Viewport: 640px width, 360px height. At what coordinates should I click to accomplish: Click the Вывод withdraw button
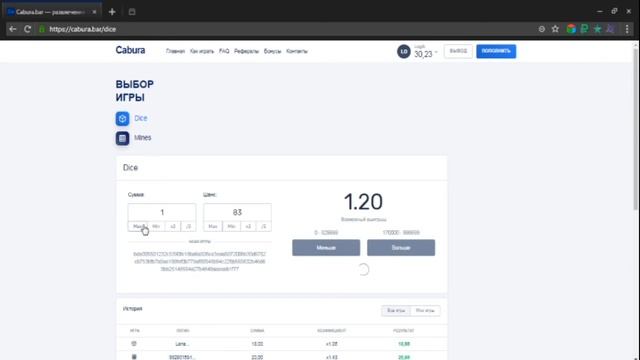[x=458, y=51]
